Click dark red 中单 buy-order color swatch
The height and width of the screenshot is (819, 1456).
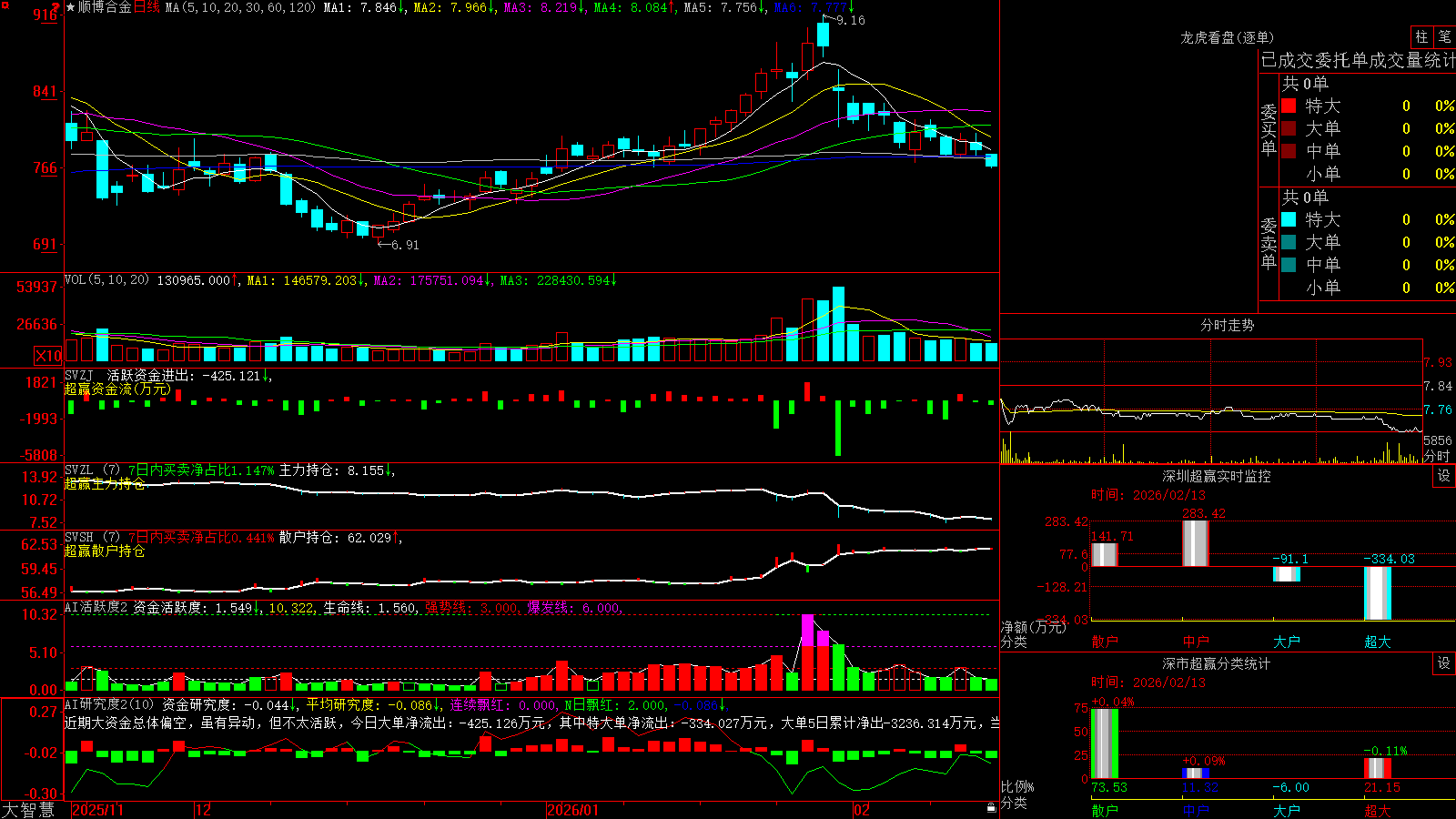1289,151
